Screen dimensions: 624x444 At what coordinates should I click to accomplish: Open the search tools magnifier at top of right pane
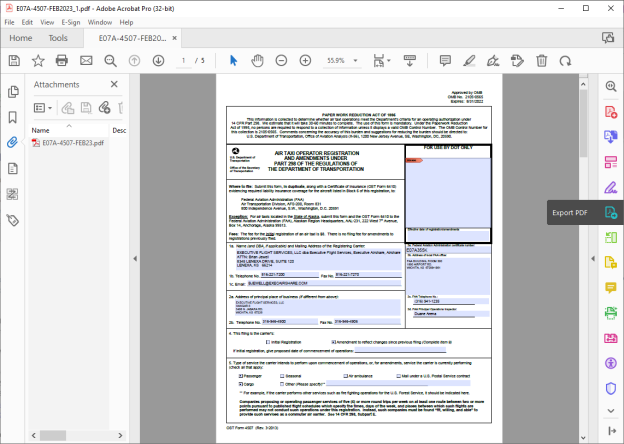point(611,86)
